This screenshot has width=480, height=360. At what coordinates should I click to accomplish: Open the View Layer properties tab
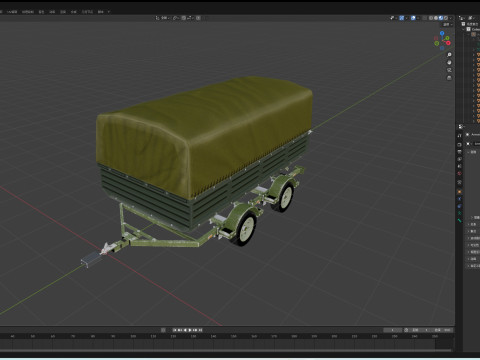click(459, 159)
